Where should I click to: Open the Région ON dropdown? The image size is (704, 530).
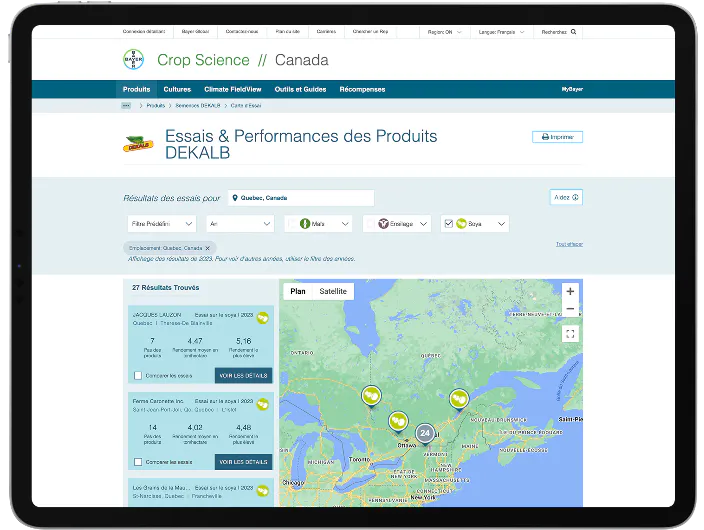click(444, 32)
